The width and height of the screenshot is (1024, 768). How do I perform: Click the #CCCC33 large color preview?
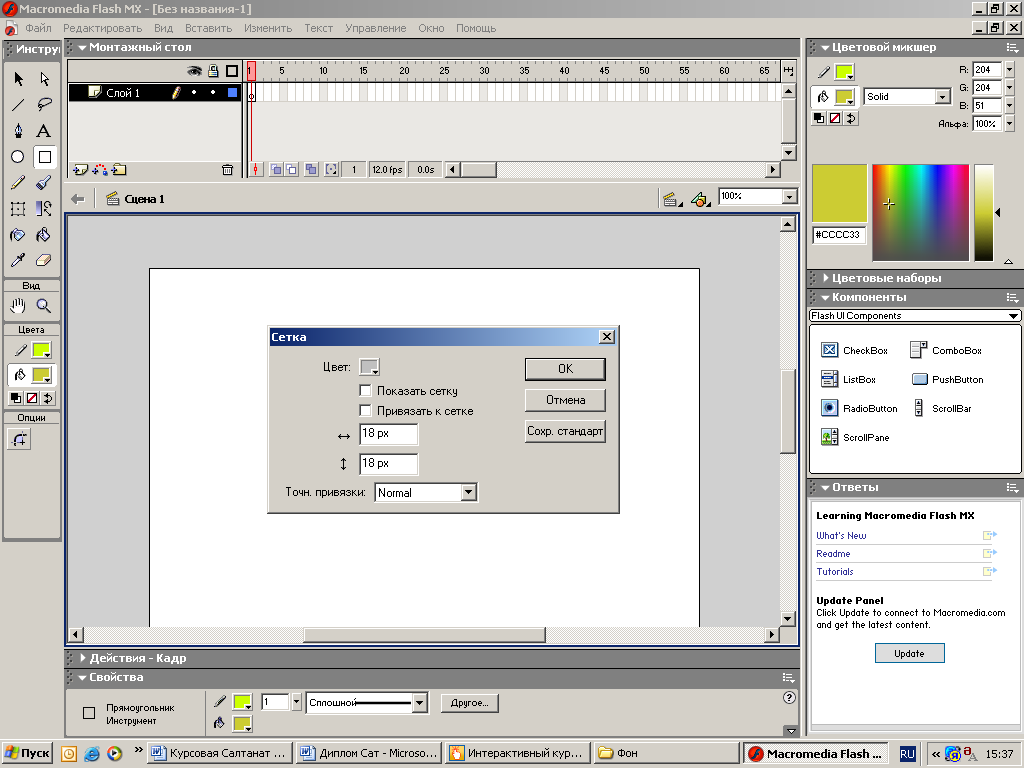coord(839,193)
